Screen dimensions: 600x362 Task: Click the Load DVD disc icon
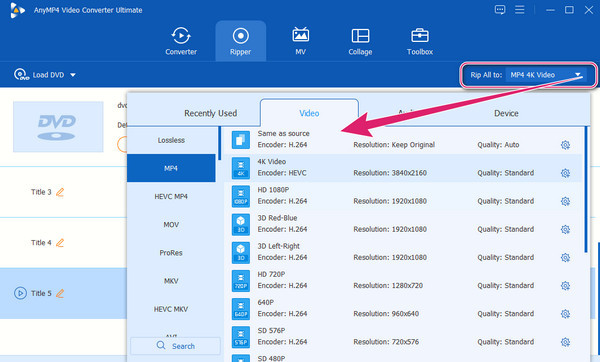point(21,74)
